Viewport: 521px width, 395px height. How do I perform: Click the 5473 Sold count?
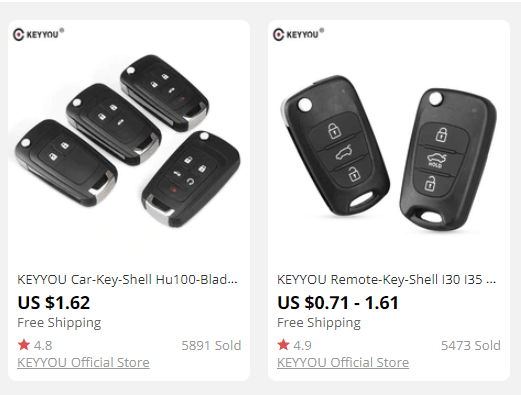(471, 345)
